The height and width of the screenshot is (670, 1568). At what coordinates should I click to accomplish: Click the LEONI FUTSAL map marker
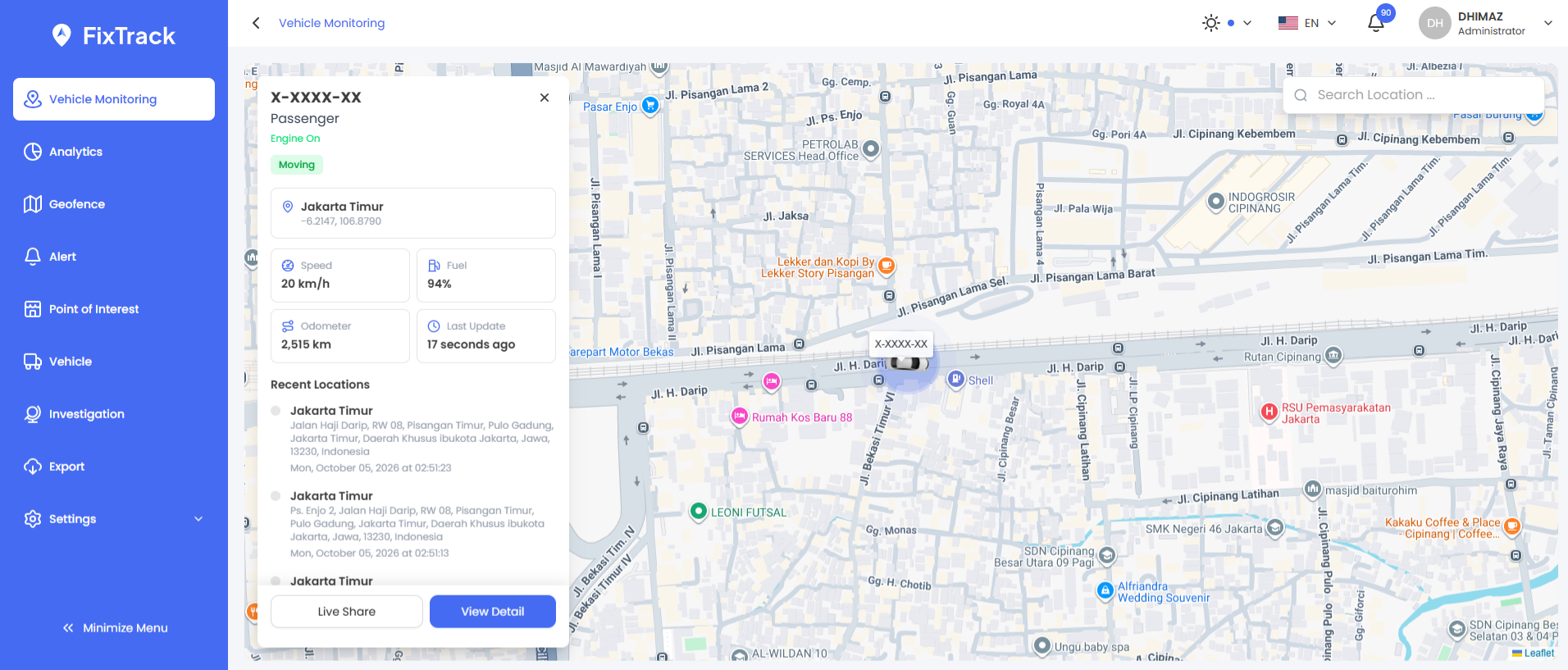click(699, 512)
